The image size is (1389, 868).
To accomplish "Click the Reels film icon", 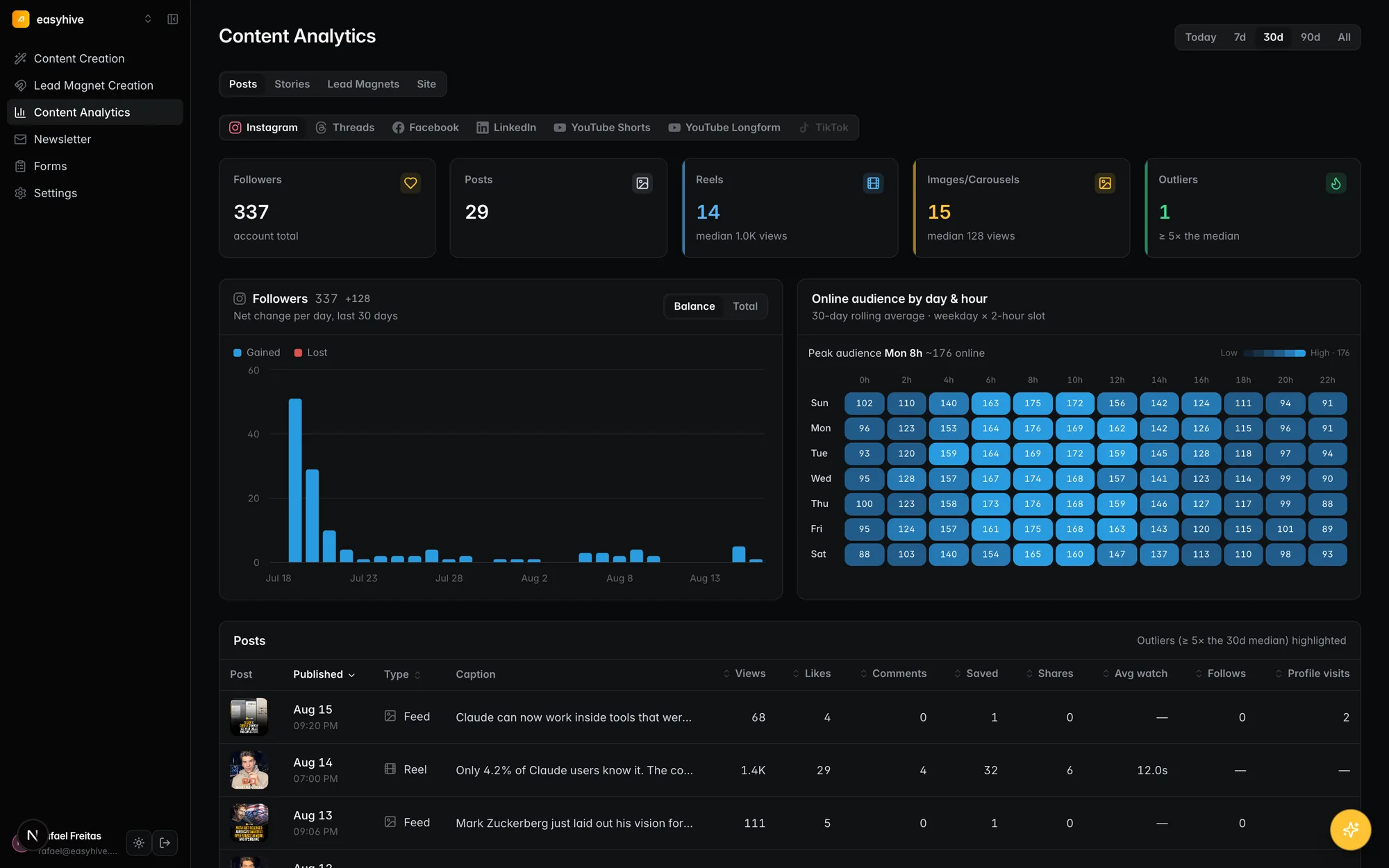I will click(x=874, y=183).
